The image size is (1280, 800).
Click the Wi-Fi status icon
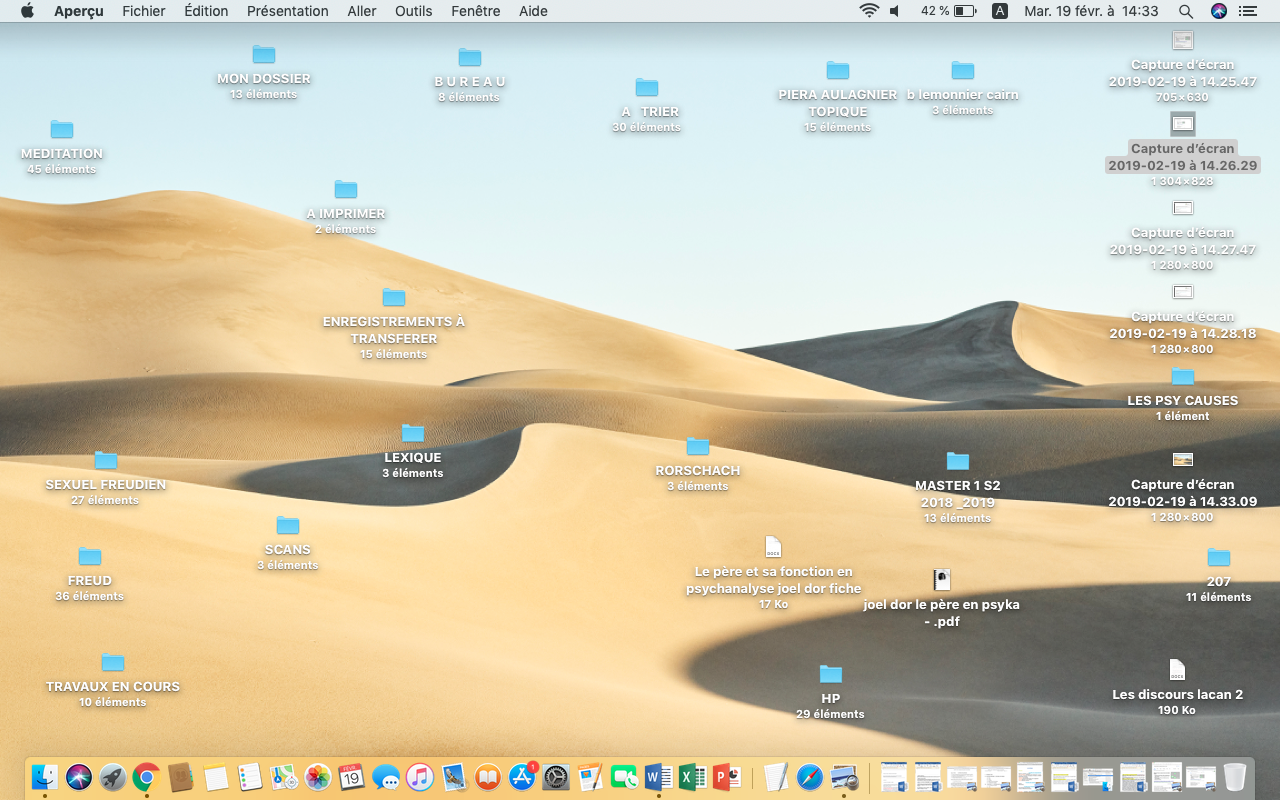pyautogui.click(x=869, y=11)
